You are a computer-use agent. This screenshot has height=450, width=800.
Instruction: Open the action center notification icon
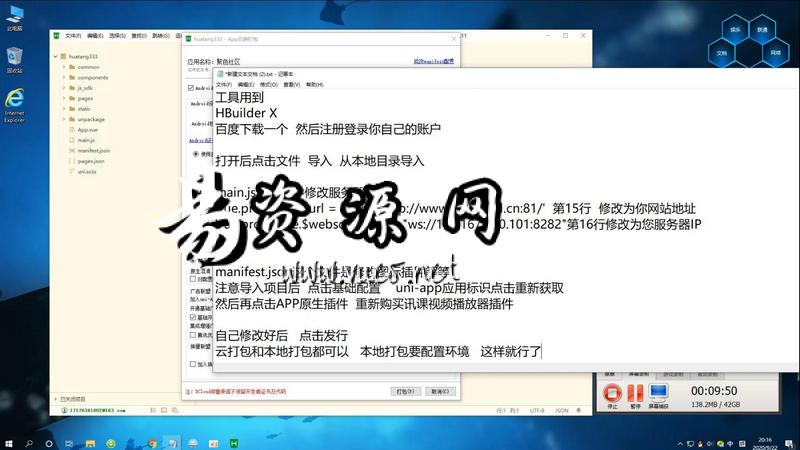pyautogui.click(x=789, y=444)
